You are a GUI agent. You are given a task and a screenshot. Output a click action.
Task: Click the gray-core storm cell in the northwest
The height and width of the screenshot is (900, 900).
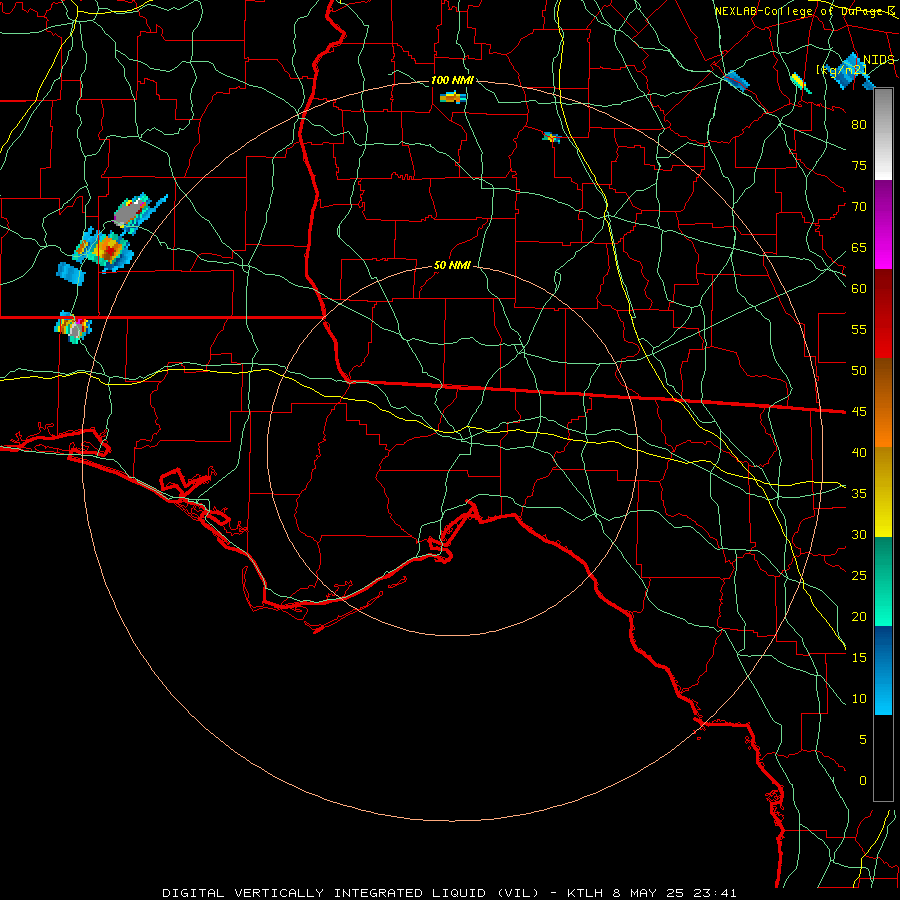(131, 214)
